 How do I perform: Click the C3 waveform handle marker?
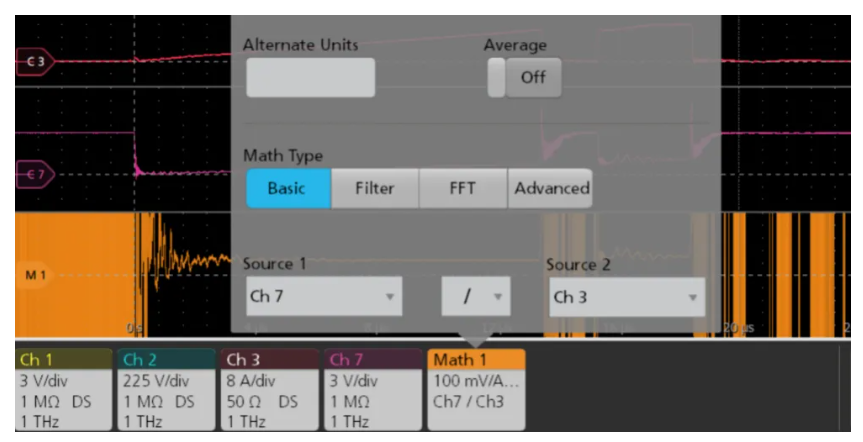point(37,63)
